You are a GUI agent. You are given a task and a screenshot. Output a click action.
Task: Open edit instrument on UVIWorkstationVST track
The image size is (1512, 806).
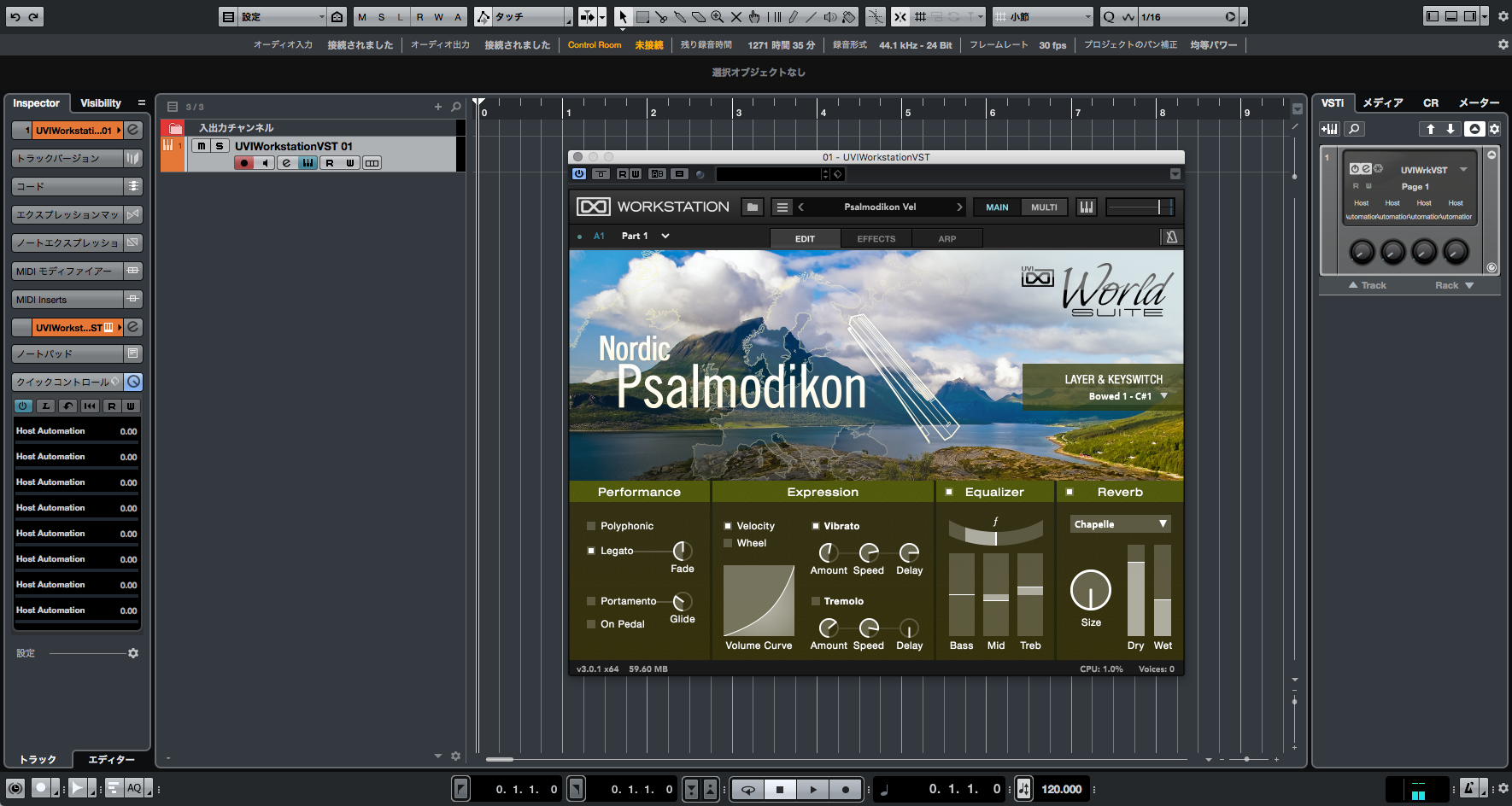(286, 163)
